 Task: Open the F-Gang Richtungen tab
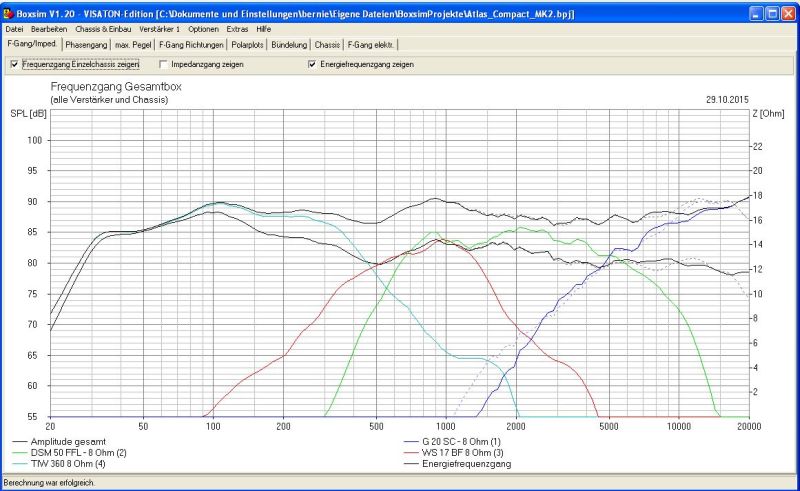(191, 45)
